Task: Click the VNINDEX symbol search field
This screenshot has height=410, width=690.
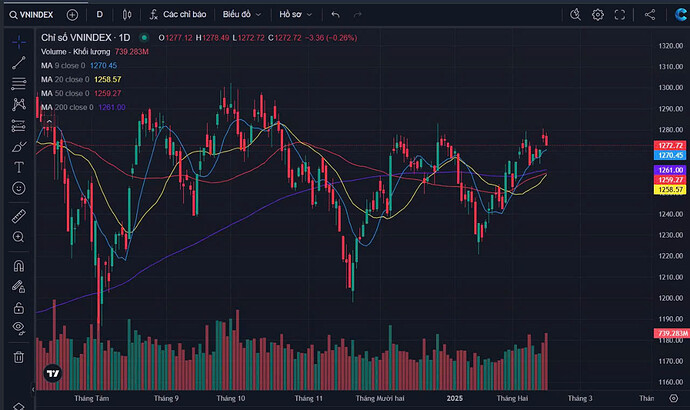Action: [34, 15]
